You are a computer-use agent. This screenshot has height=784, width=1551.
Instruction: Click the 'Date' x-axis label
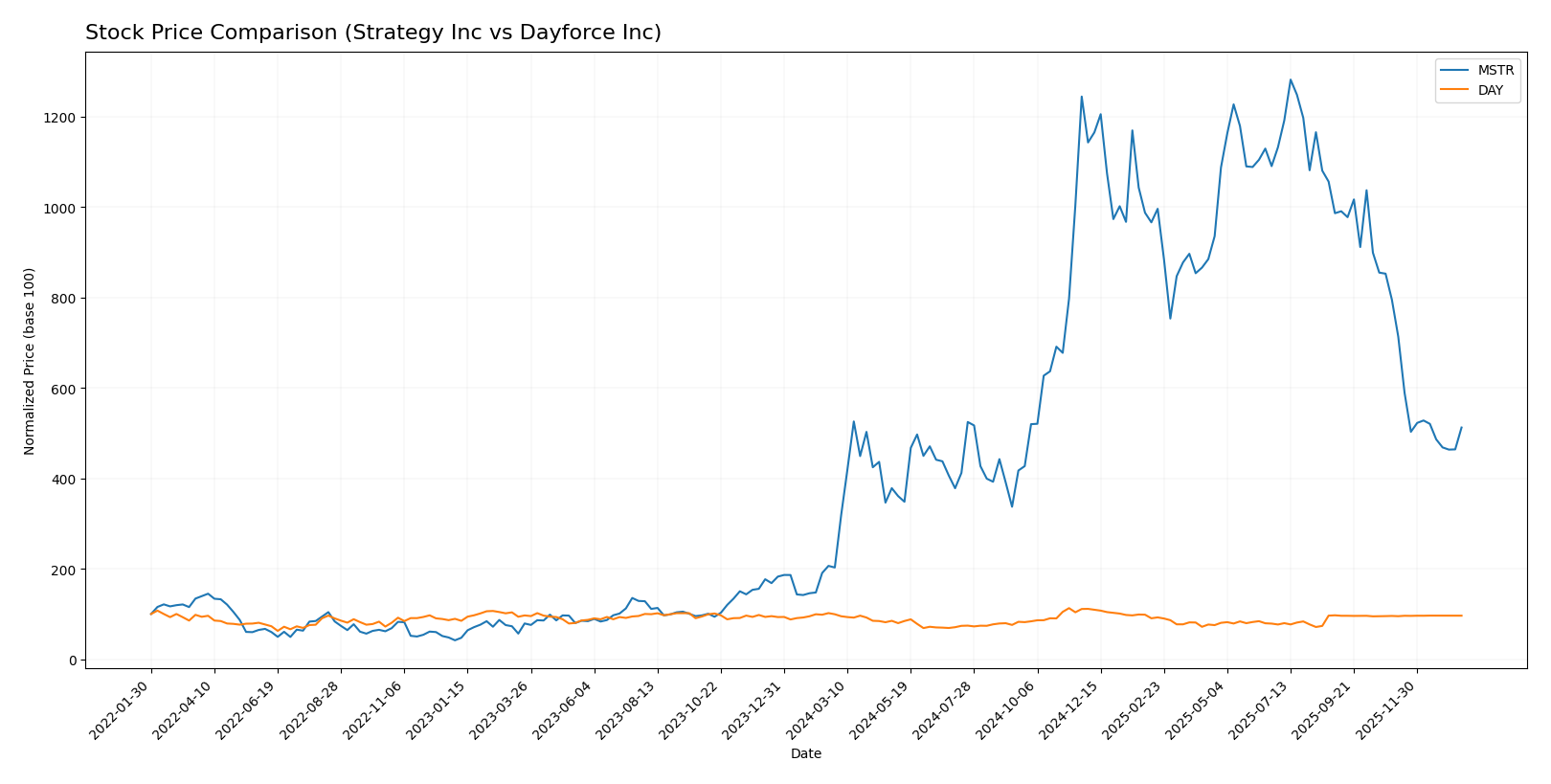point(805,753)
